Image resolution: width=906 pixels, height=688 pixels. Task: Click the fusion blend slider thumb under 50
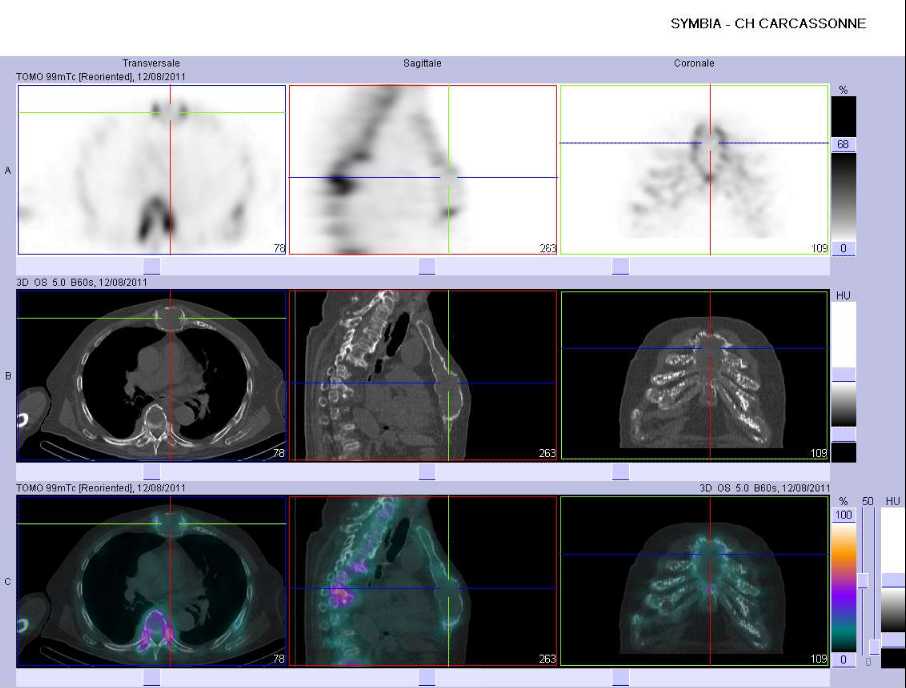coord(864,581)
